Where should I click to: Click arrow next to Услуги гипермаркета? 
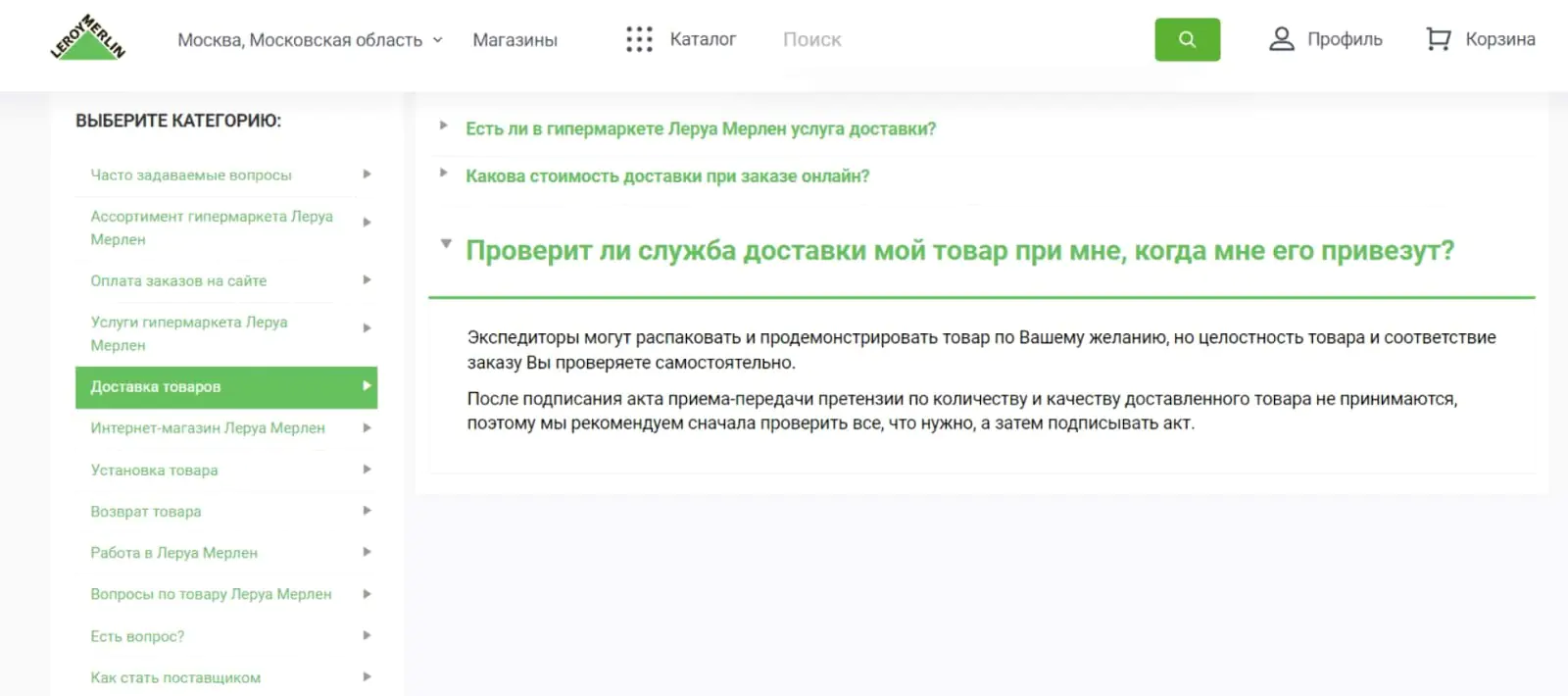point(367,328)
